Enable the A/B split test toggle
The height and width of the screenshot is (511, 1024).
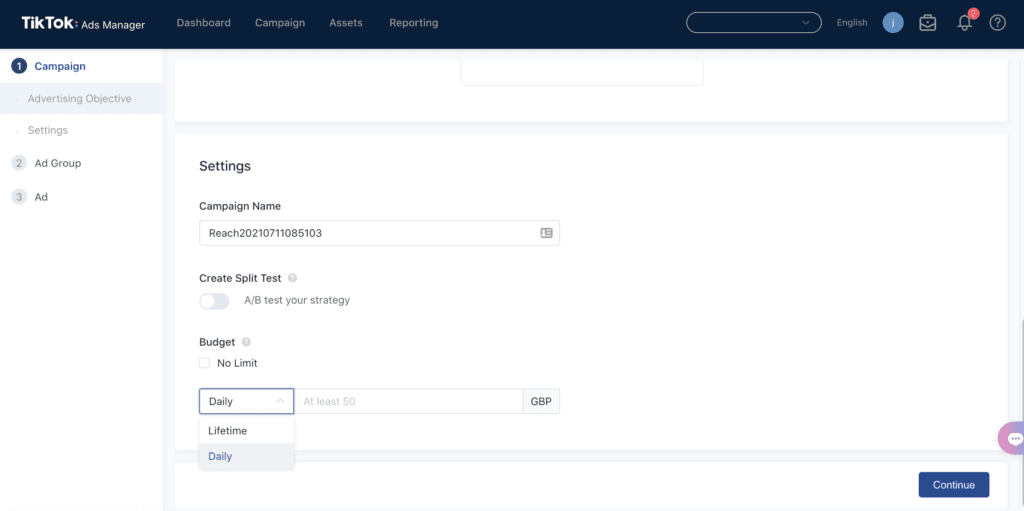[x=214, y=301]
